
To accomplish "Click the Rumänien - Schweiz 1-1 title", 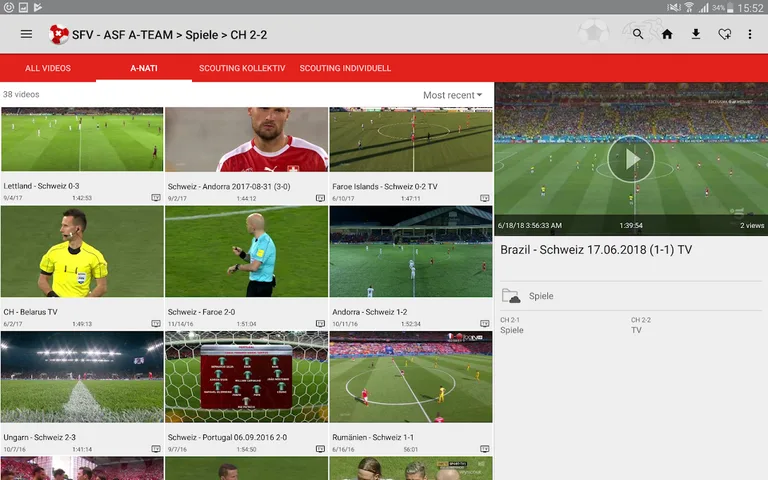I will 373,437.
